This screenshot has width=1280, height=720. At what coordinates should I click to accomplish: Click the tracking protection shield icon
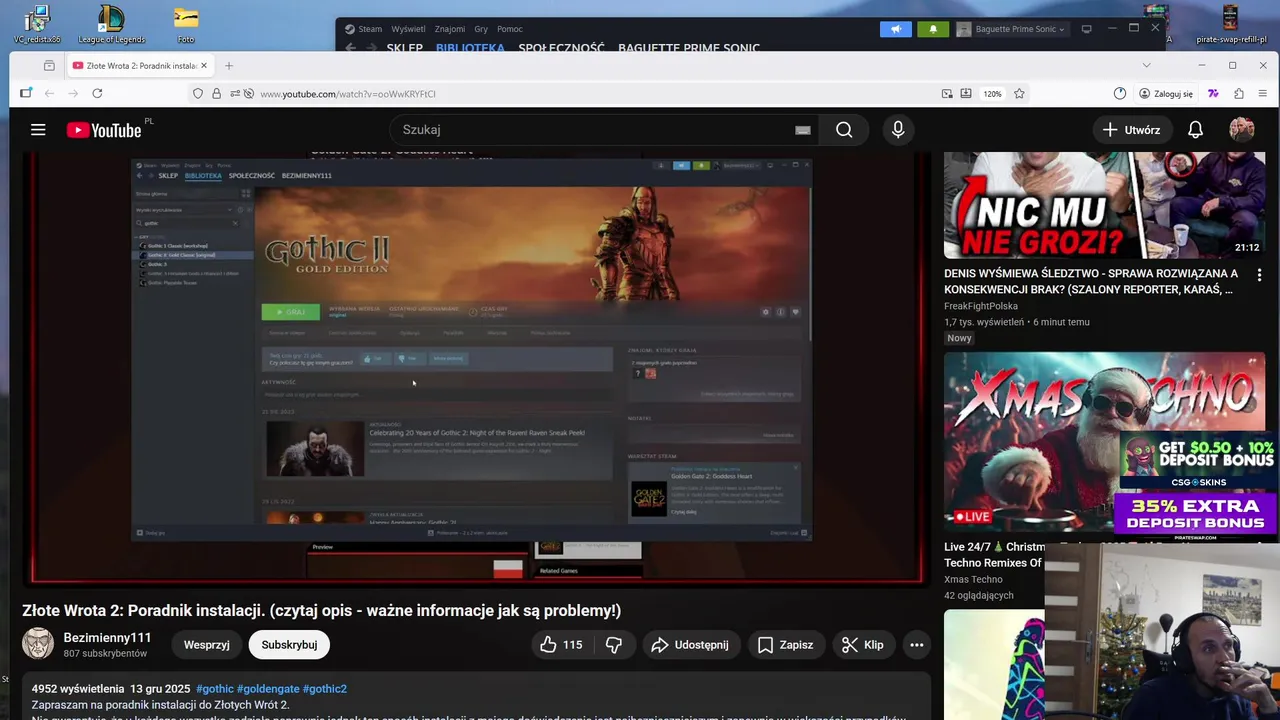(198, 94)
